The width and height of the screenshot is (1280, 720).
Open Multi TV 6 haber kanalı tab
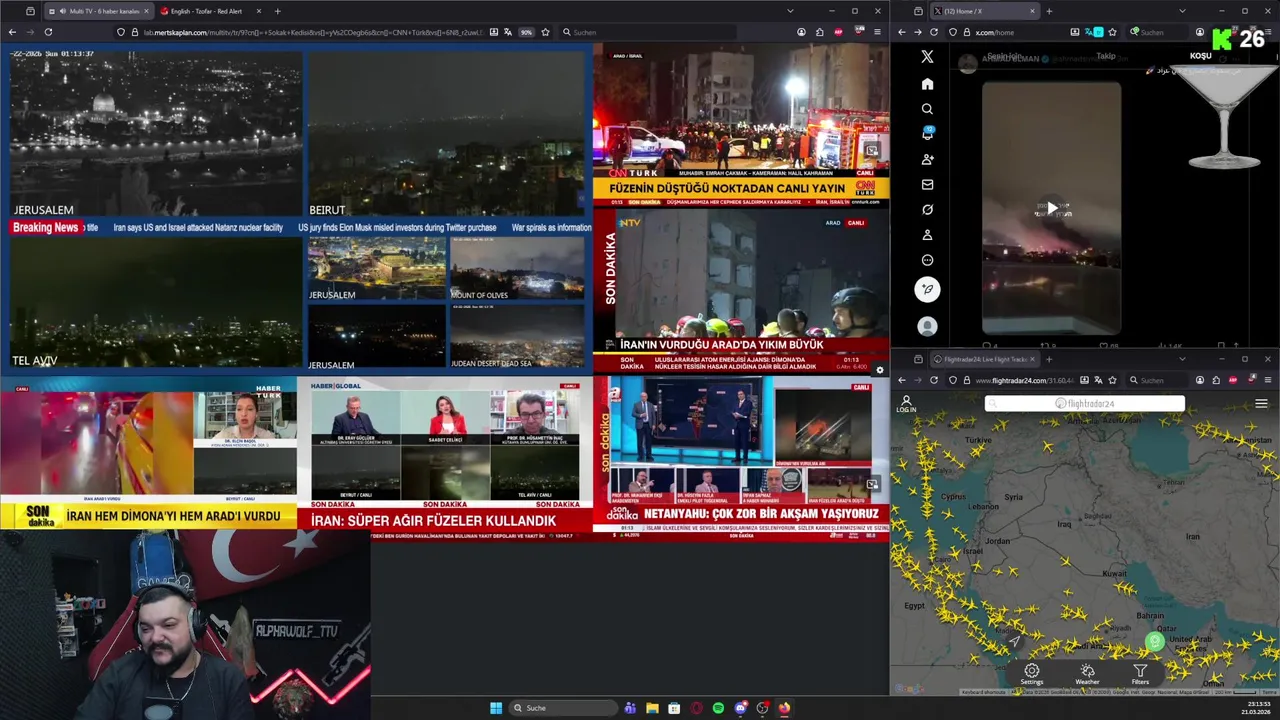pyautogui.click(x=98, y=11)
